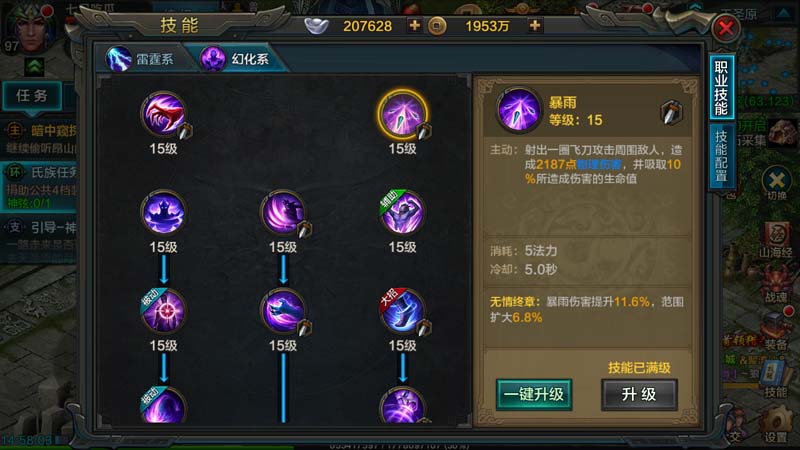Screen dimensions: 800x450
Task: Select the crosshair passive skill icon
Action: [x=163, y=311]
